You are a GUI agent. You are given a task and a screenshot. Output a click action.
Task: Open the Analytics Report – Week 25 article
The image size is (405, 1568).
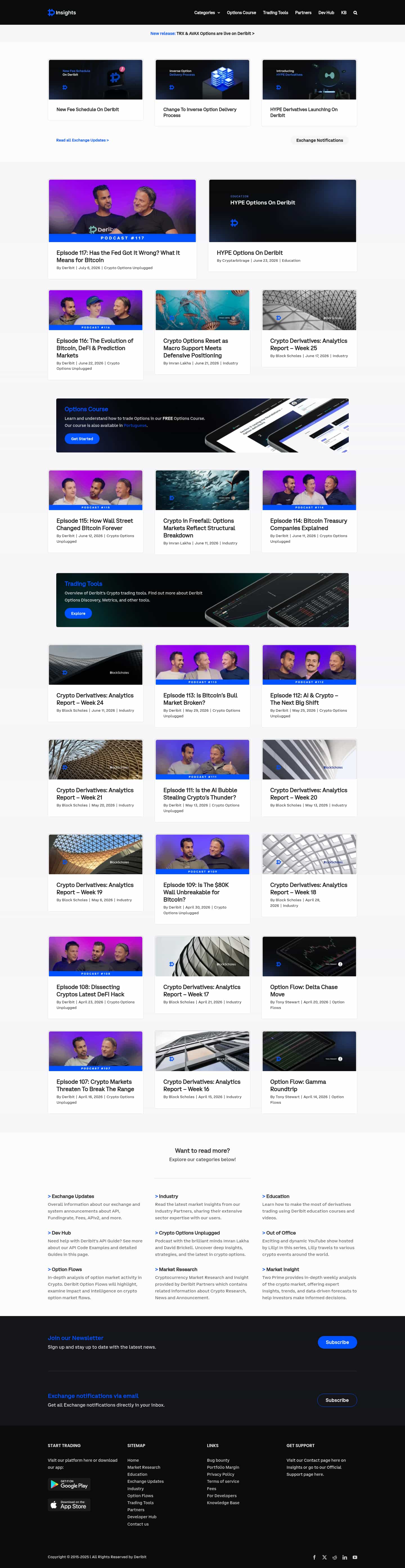click(x=309, y=344)
